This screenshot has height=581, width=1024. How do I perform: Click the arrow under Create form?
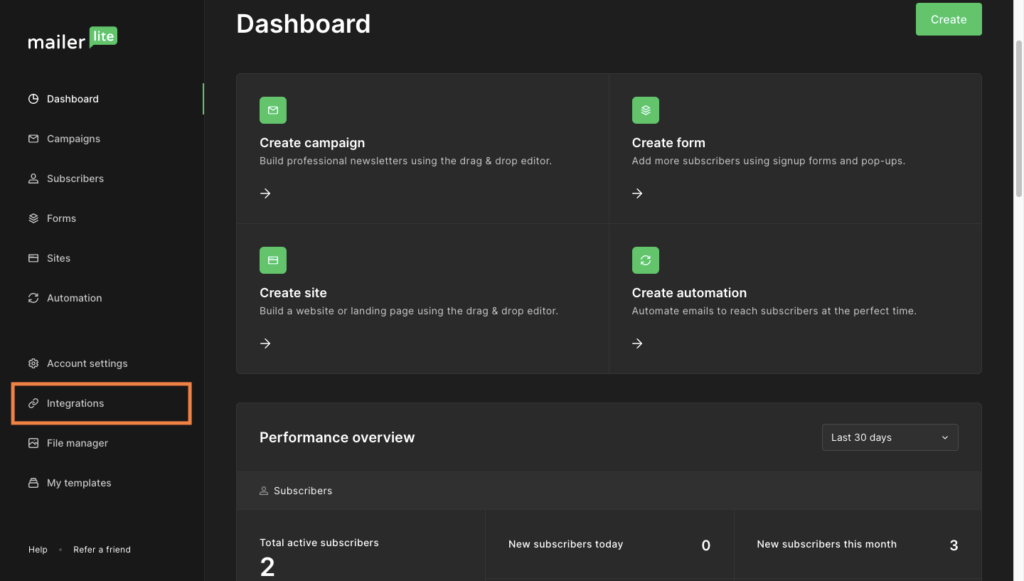point(638,194)
